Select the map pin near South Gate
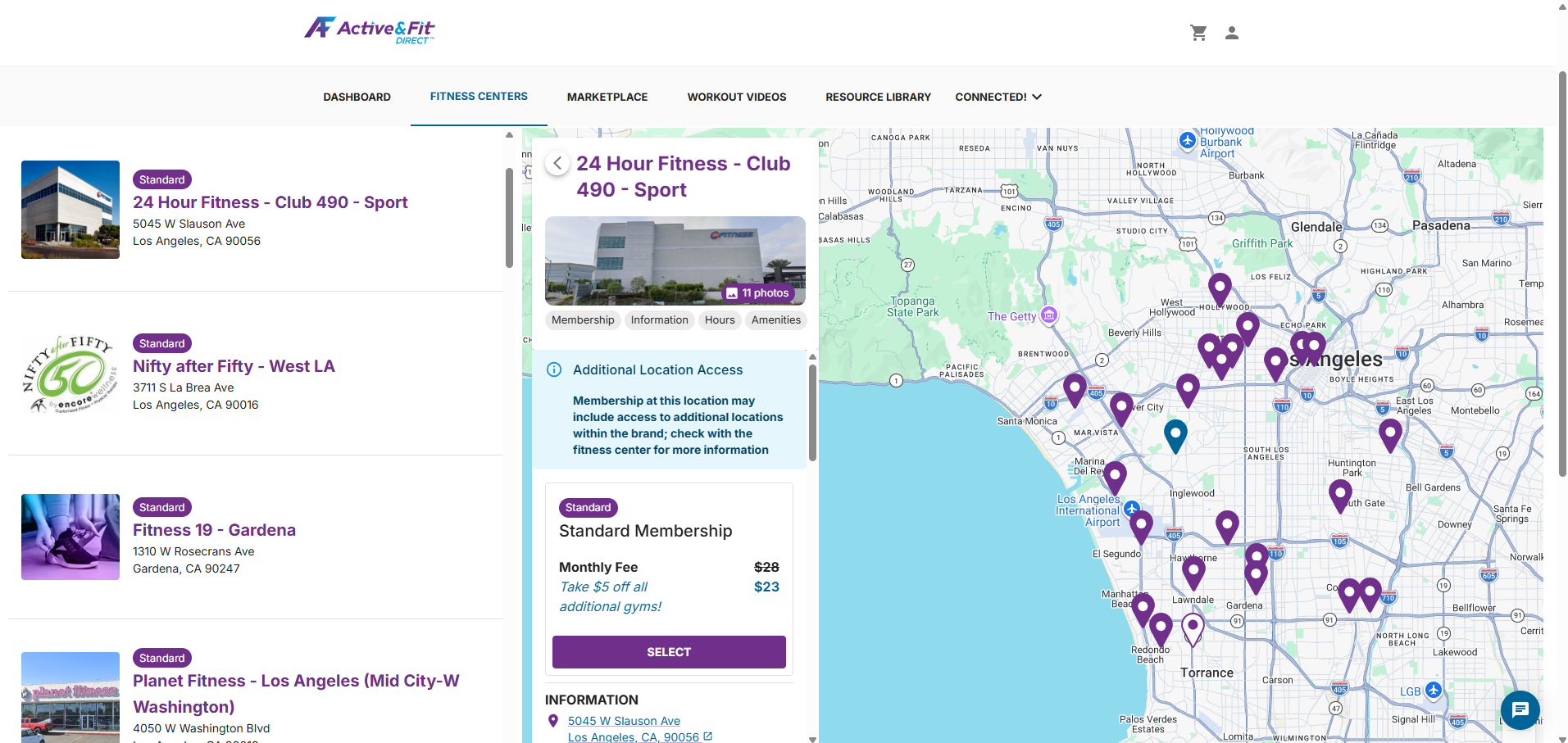The width and height of the screenshot is (1568, 743). point(1340,496)
